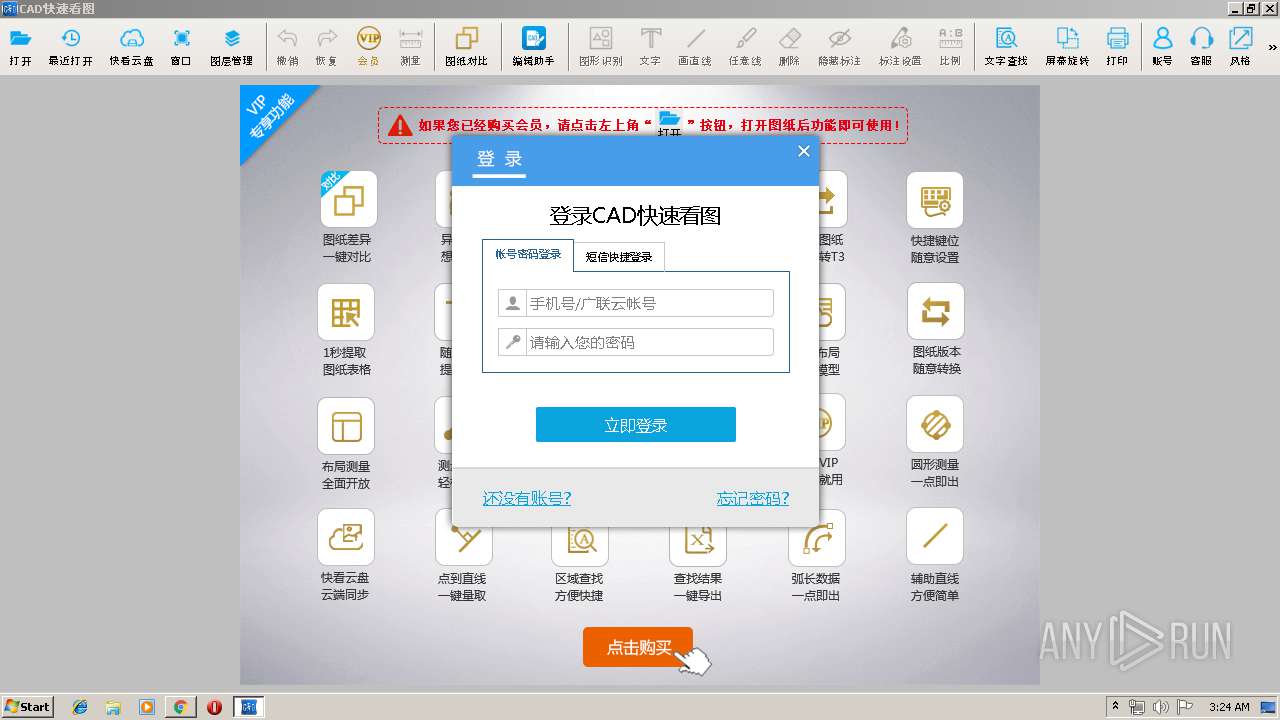Click 图纸版本随意转换 feature icon
Screen dimensions: 1280x720
pyautogui.click(x=936, y=312)
